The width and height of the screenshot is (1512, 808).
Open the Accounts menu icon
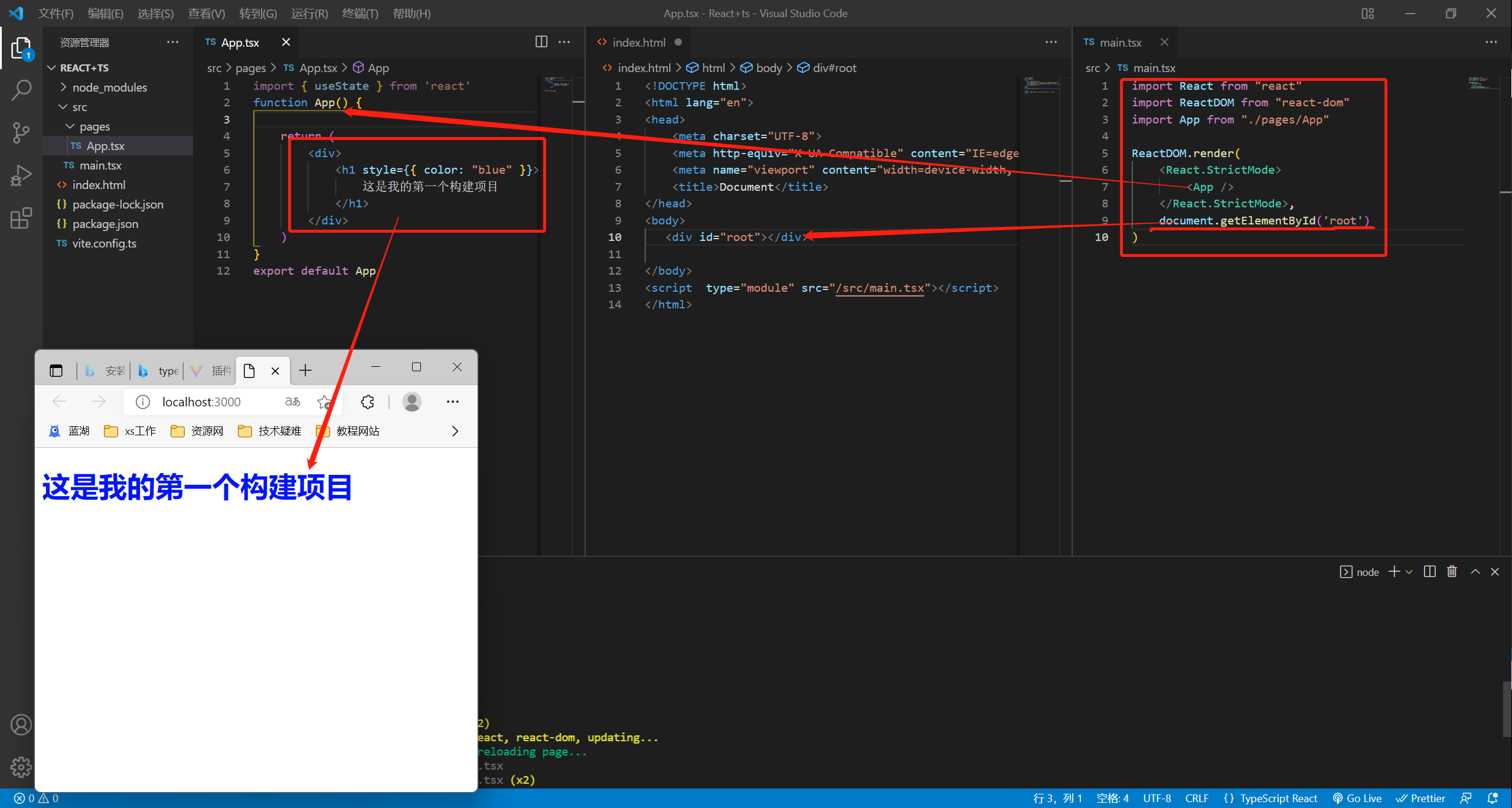point(21,725)
